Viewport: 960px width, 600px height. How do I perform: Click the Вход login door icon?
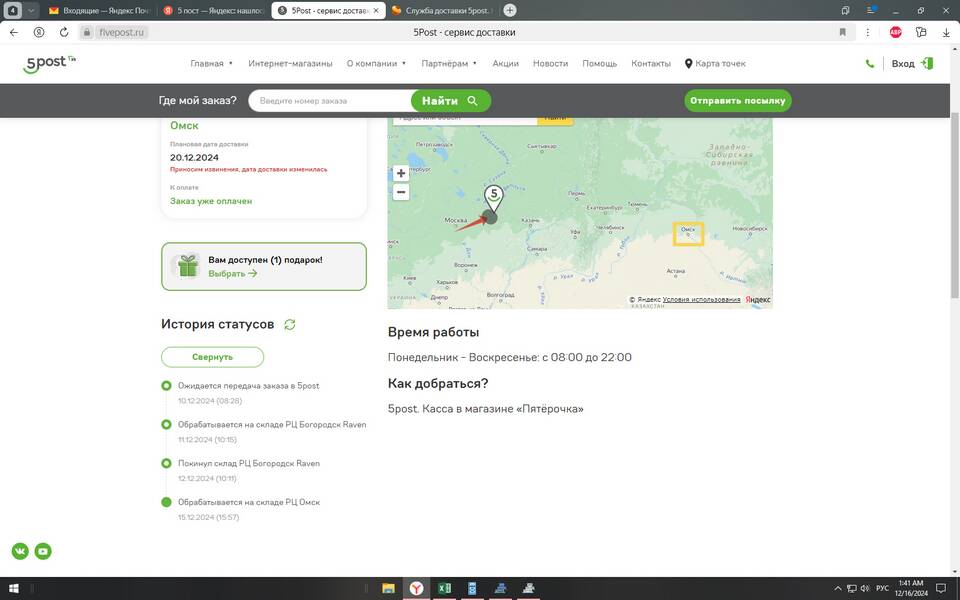[927, 64]
